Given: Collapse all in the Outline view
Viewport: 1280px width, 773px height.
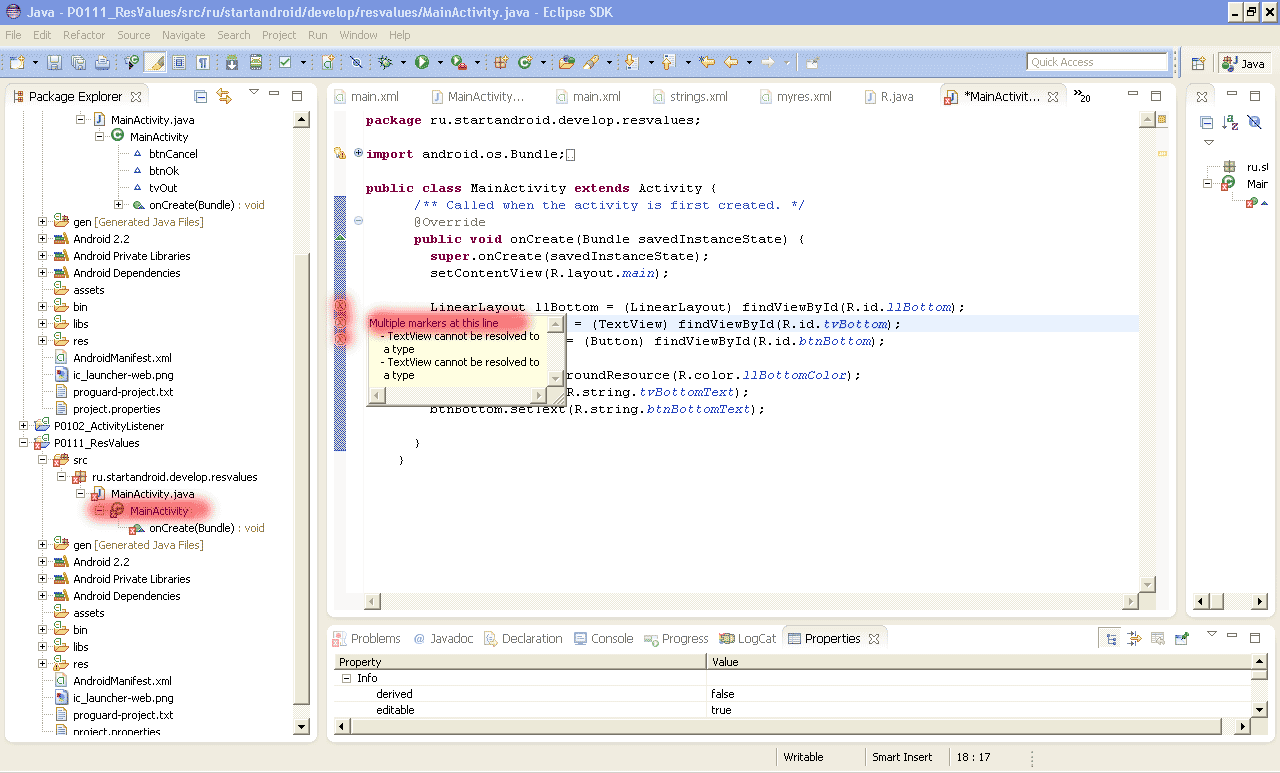Looking at the screenshot, I should pos(1206,122).
